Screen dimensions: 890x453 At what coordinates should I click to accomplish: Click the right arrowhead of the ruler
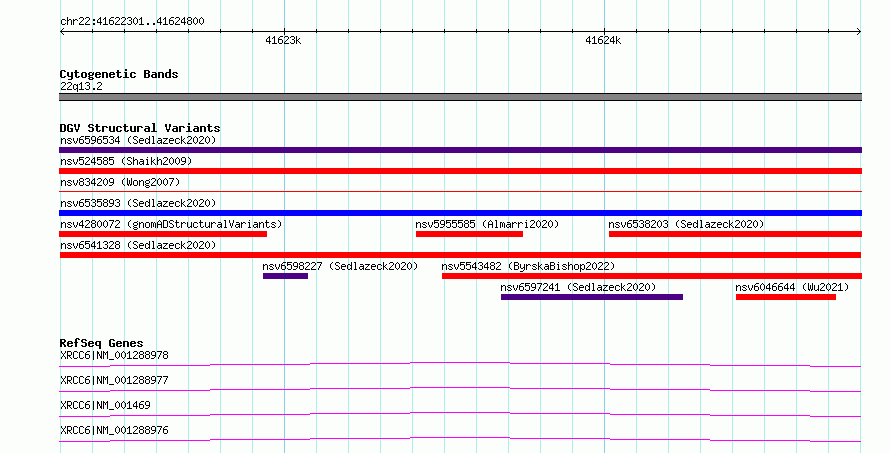point(859,32)
